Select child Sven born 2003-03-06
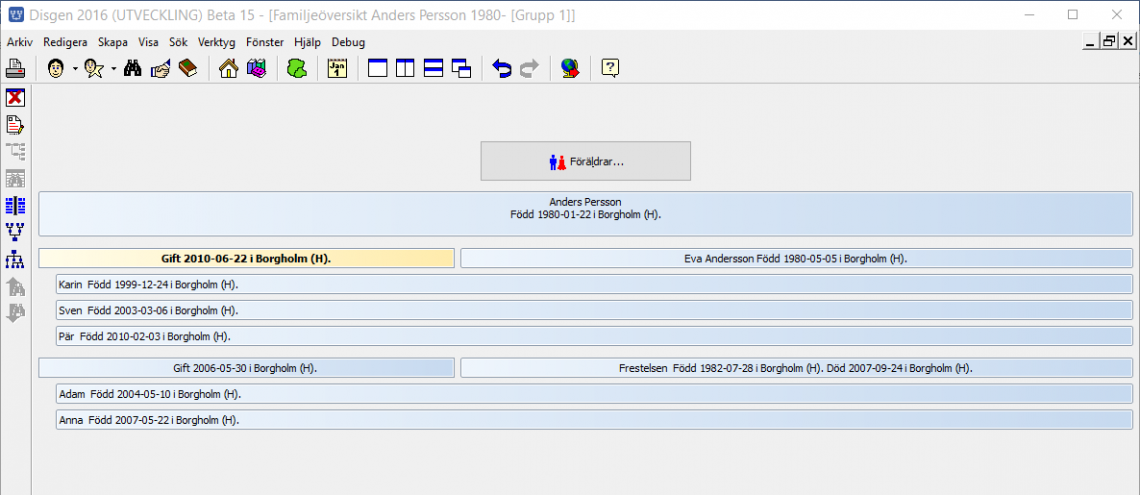The height and width of the screenshot is (495, 1140). [x=594, y=310]
